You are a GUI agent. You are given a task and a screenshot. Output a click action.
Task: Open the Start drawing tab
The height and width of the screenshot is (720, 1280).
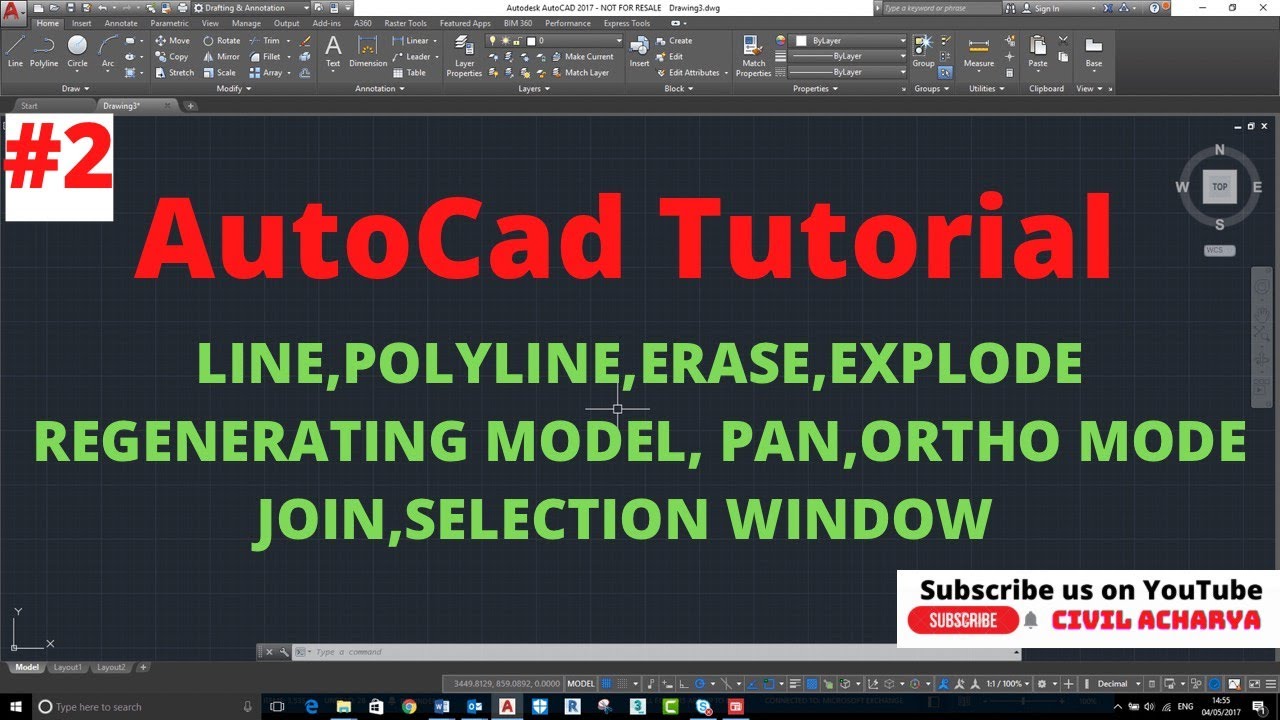coord(29,105)
